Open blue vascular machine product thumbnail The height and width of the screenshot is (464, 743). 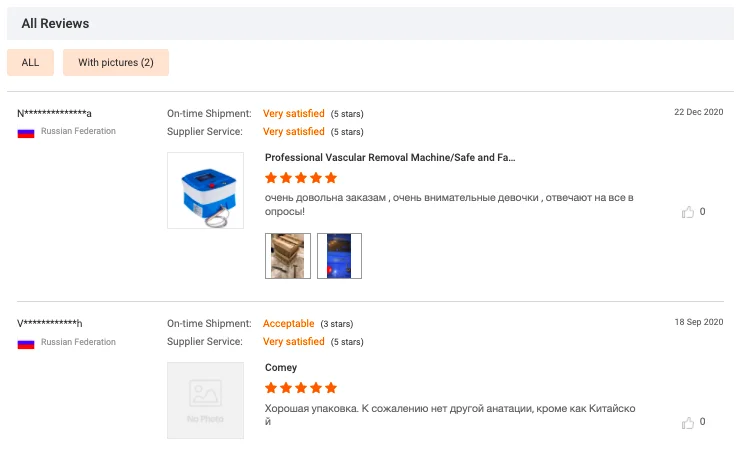click(x=205, y=191)
